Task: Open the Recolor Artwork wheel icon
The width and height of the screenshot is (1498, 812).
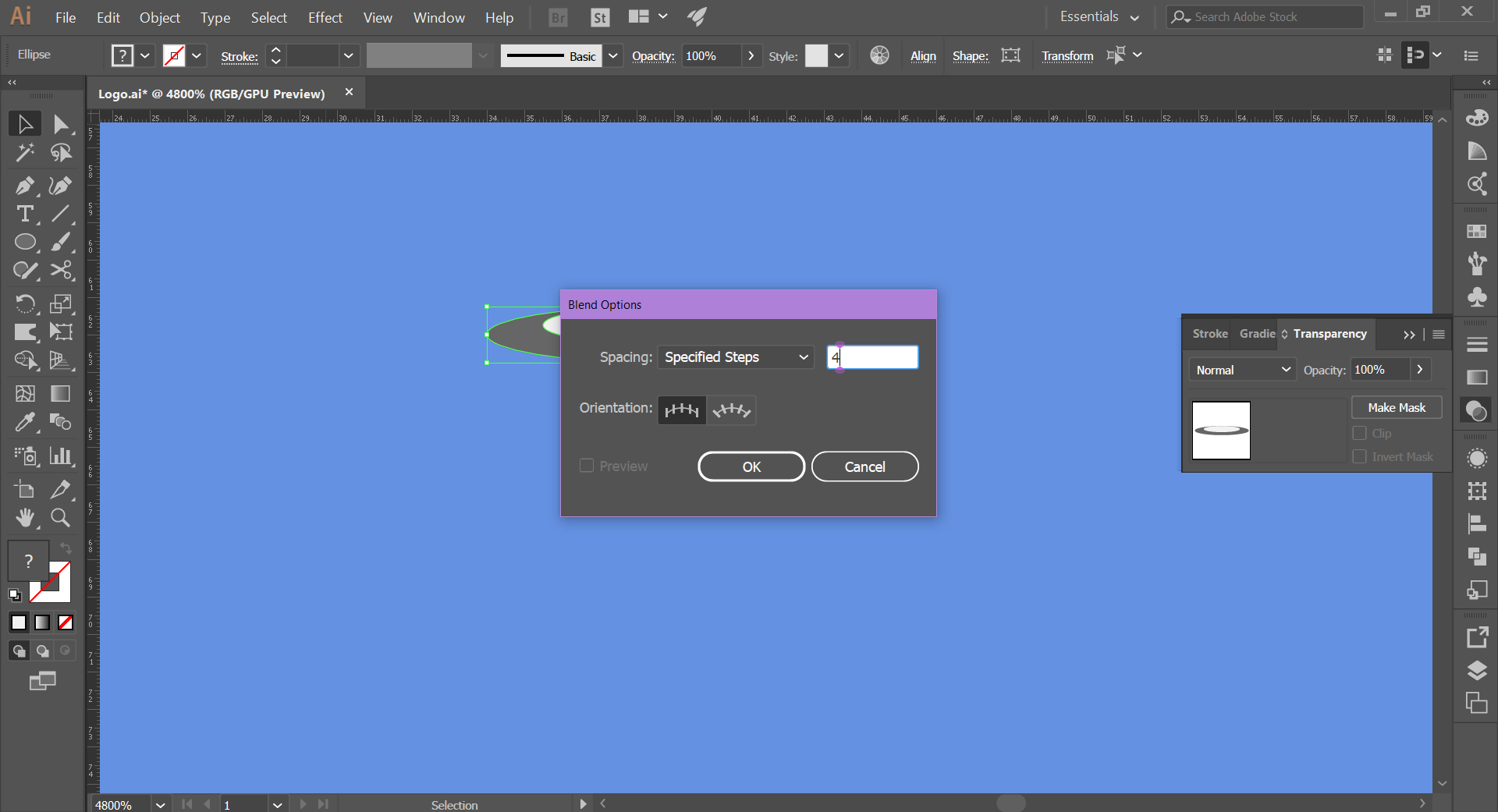Action: coord(879,55)
